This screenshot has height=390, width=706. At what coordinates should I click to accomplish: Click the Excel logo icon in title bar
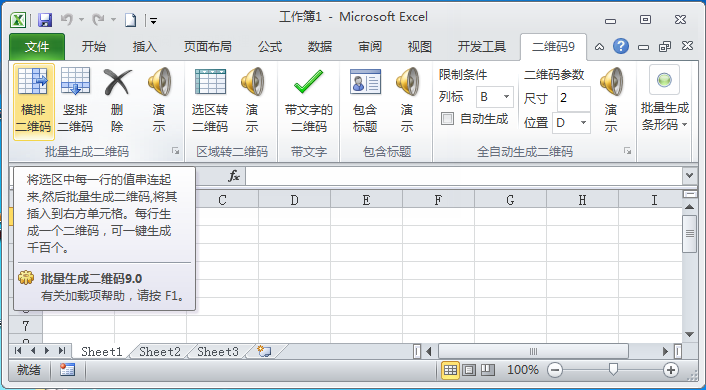tap(18, 20)
